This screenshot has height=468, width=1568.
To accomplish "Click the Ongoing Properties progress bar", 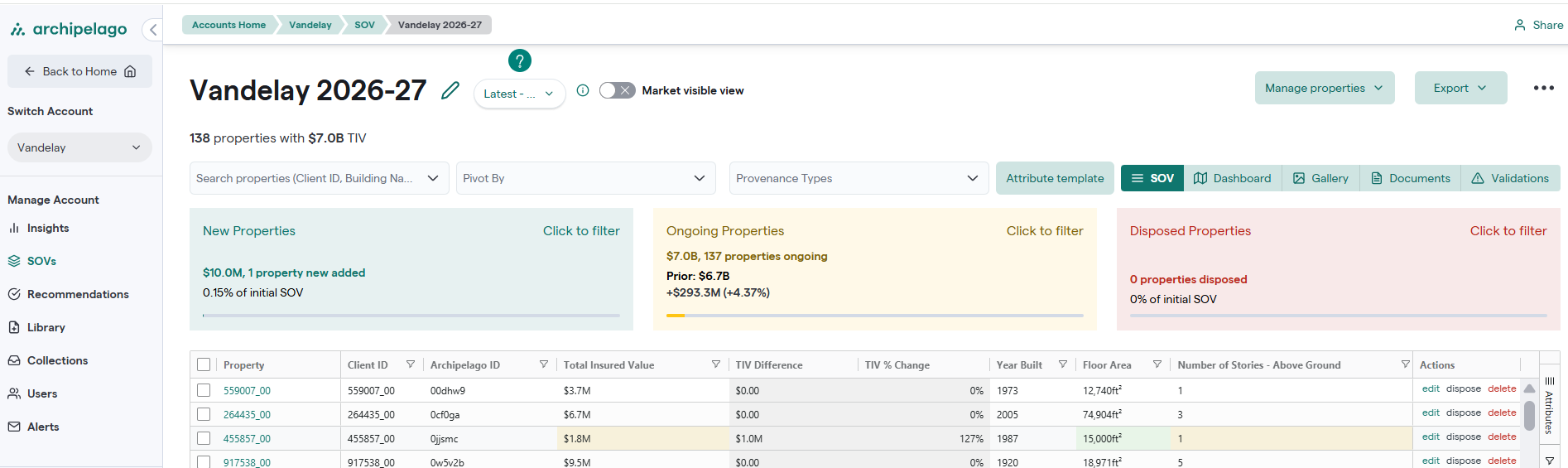I will [x=875, y=316].
